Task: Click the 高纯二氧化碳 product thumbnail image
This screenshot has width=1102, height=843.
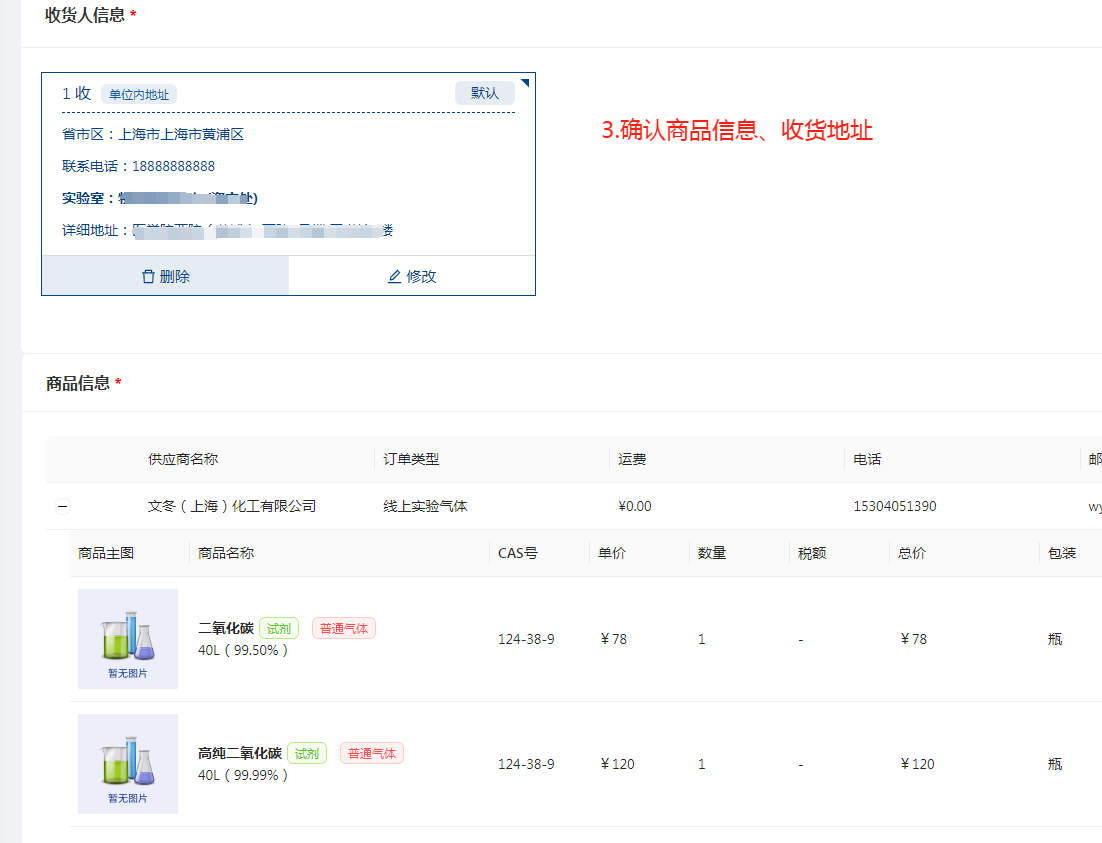Action: click(128, 763)
